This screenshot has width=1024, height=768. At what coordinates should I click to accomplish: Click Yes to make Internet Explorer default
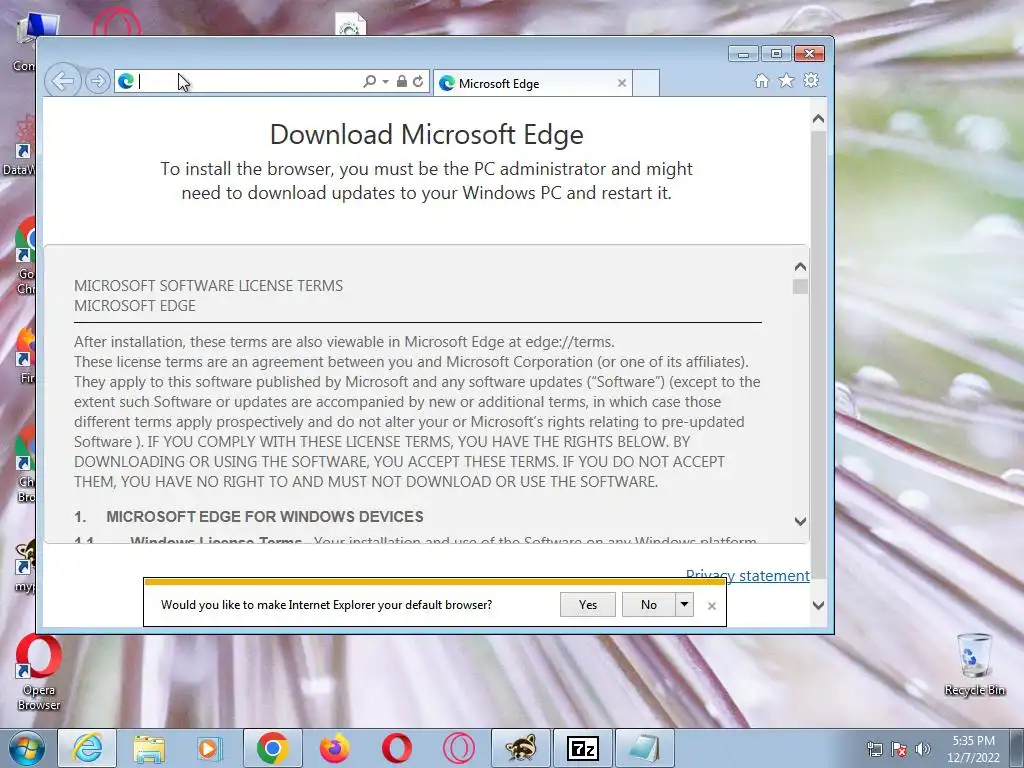[588, 605]
